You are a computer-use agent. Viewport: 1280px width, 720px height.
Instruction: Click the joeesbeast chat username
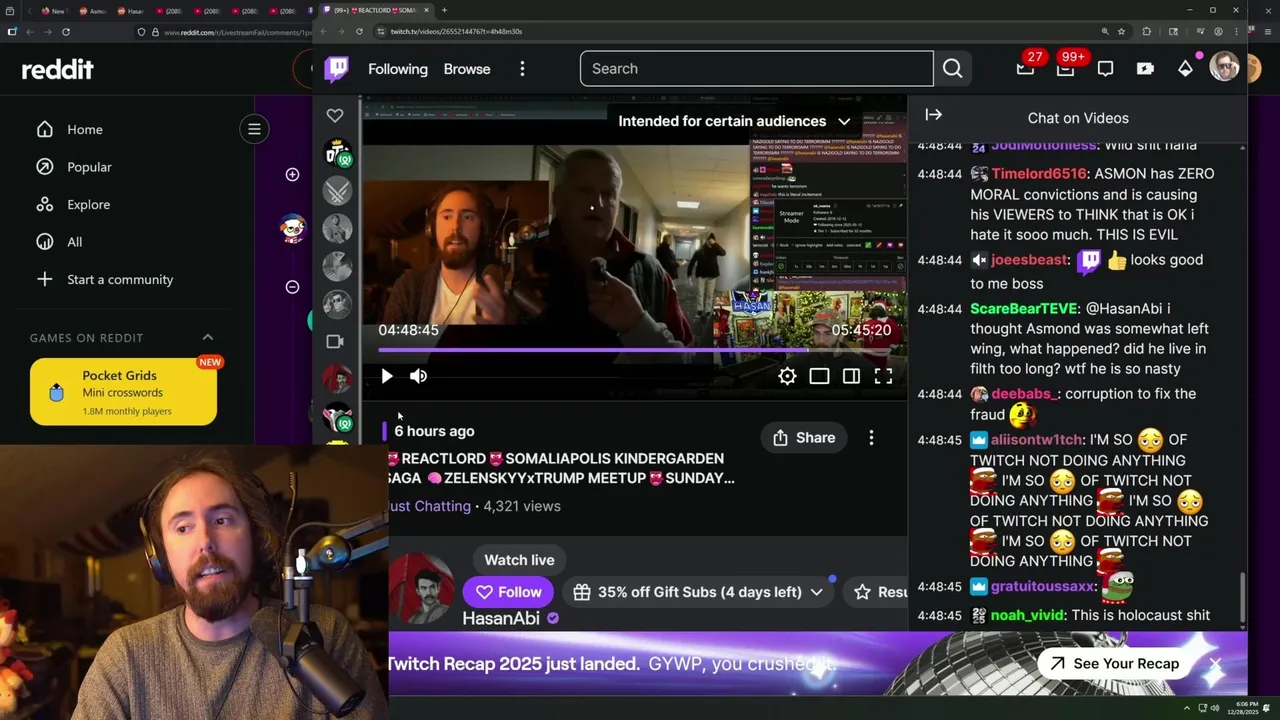click(x=1029, y=260)
